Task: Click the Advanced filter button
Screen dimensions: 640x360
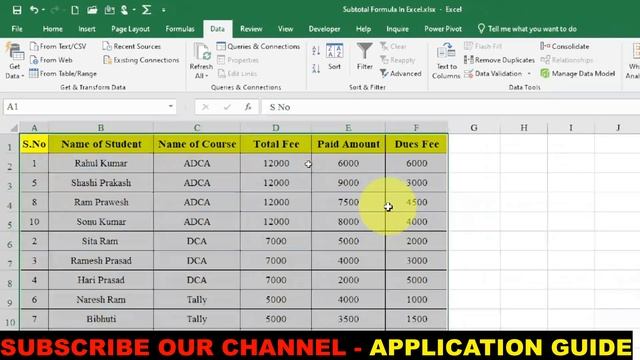Action: tap(400, 73)
